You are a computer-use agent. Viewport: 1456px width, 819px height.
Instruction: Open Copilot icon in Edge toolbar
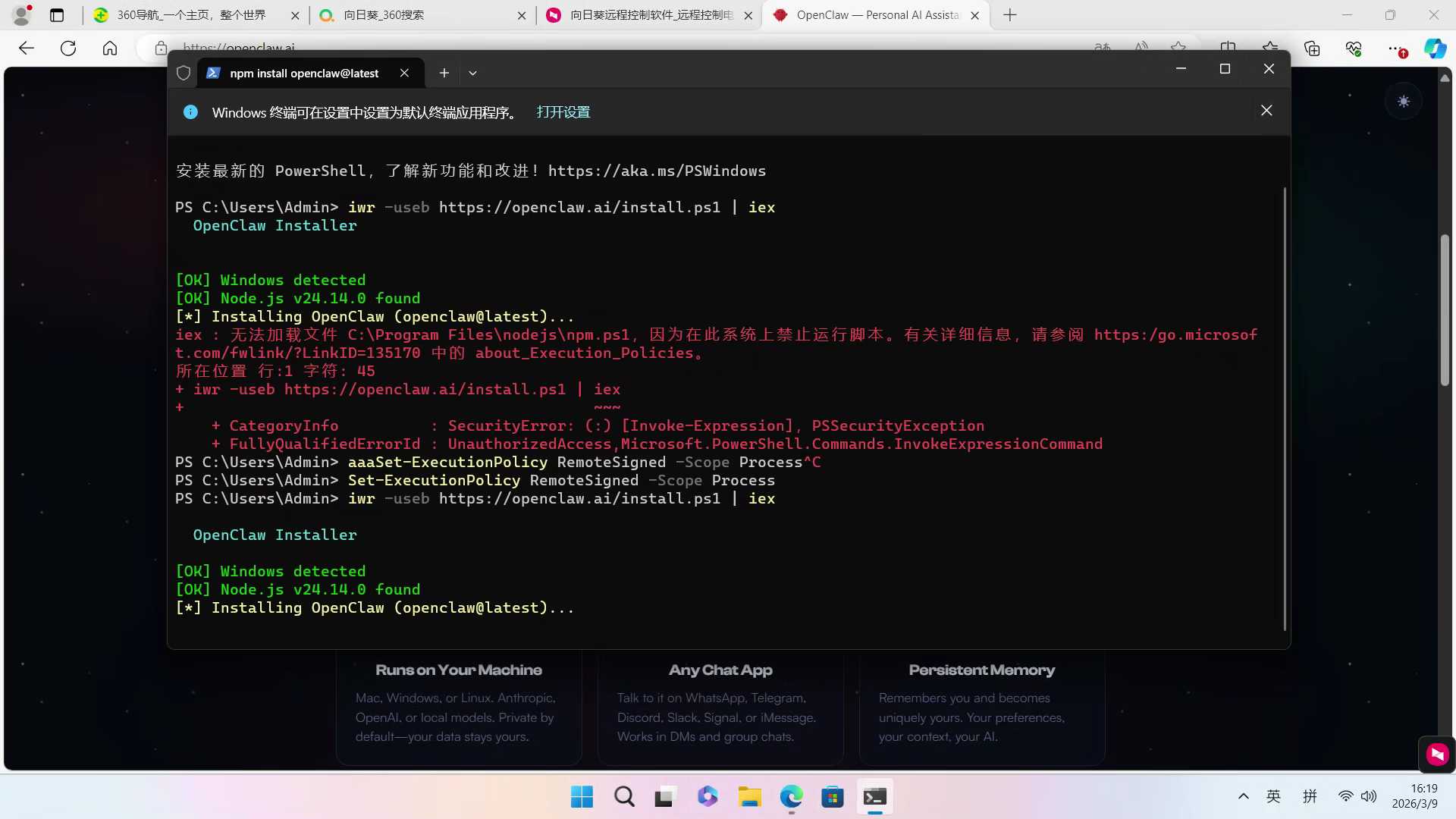click(x=1435, y=49)
